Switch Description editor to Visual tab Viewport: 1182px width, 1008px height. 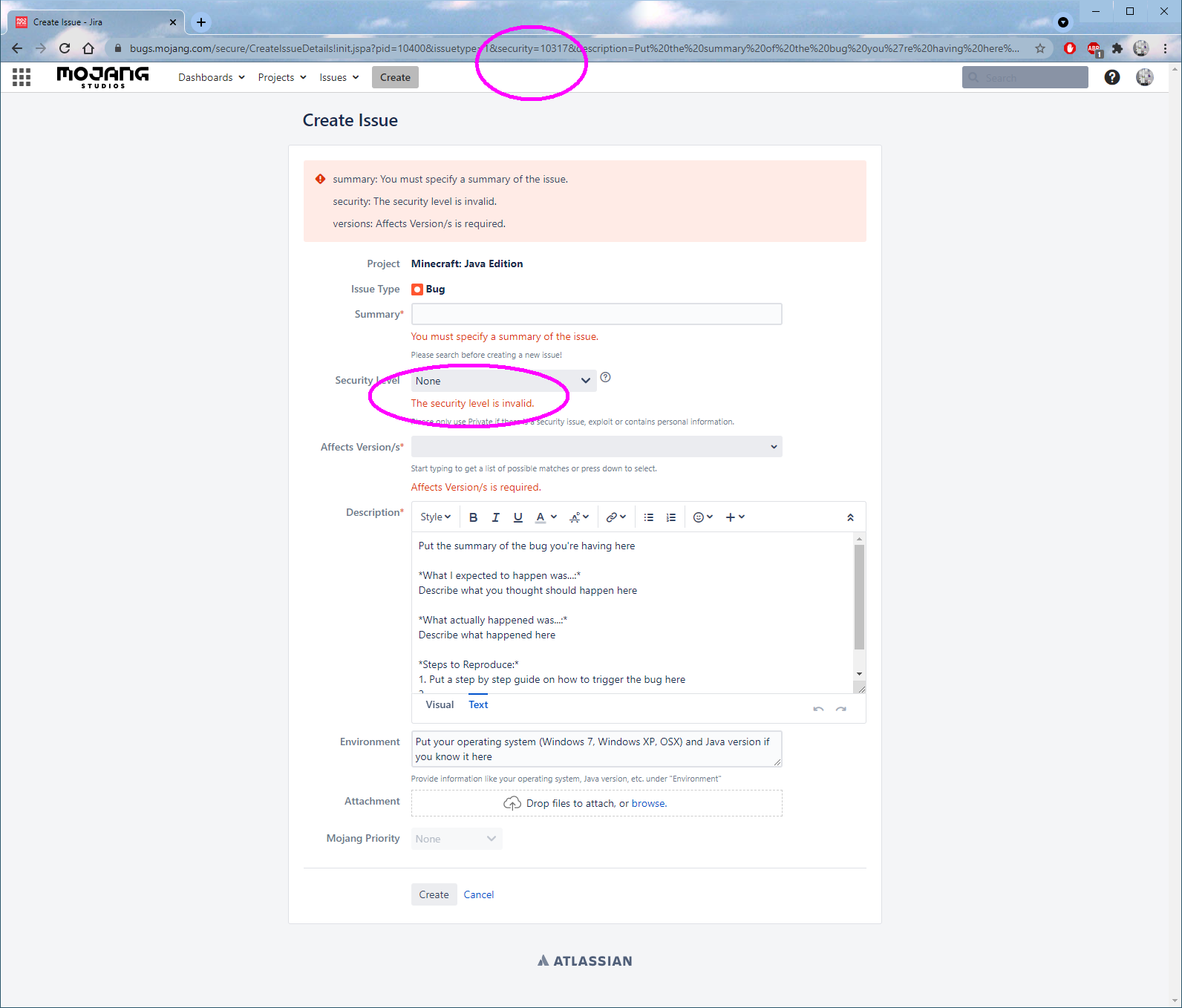point(440,704)
